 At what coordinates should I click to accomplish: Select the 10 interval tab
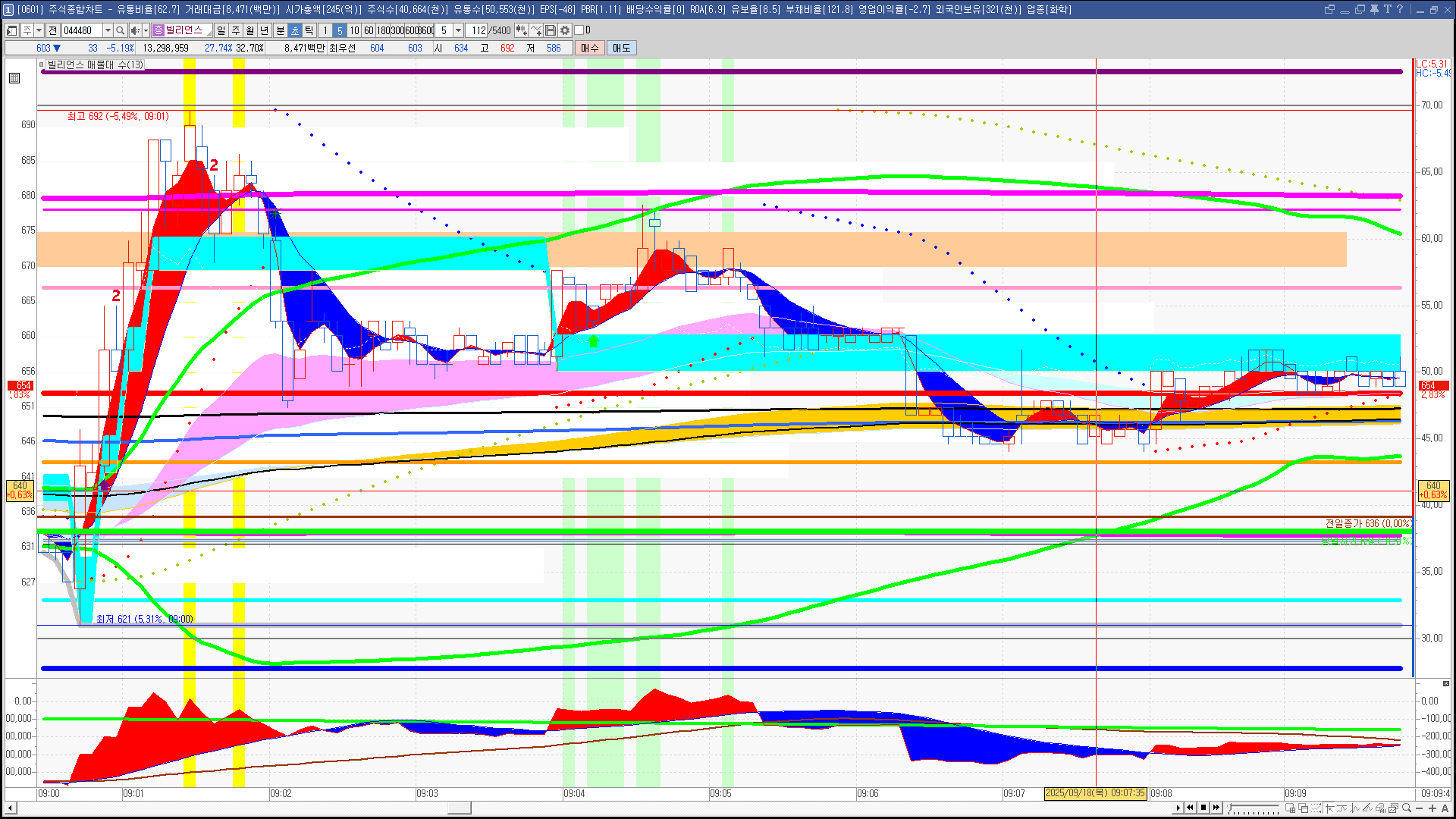[x=354, y=30]
